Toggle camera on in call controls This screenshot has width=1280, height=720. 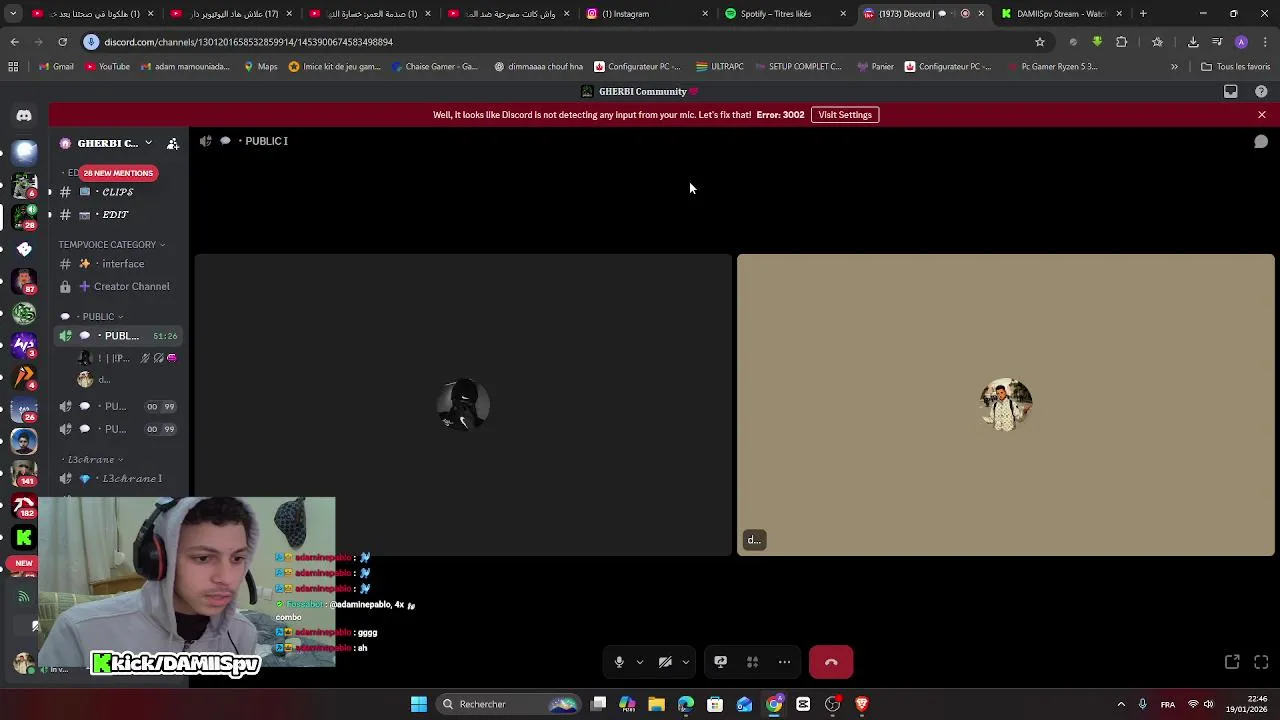665,662
